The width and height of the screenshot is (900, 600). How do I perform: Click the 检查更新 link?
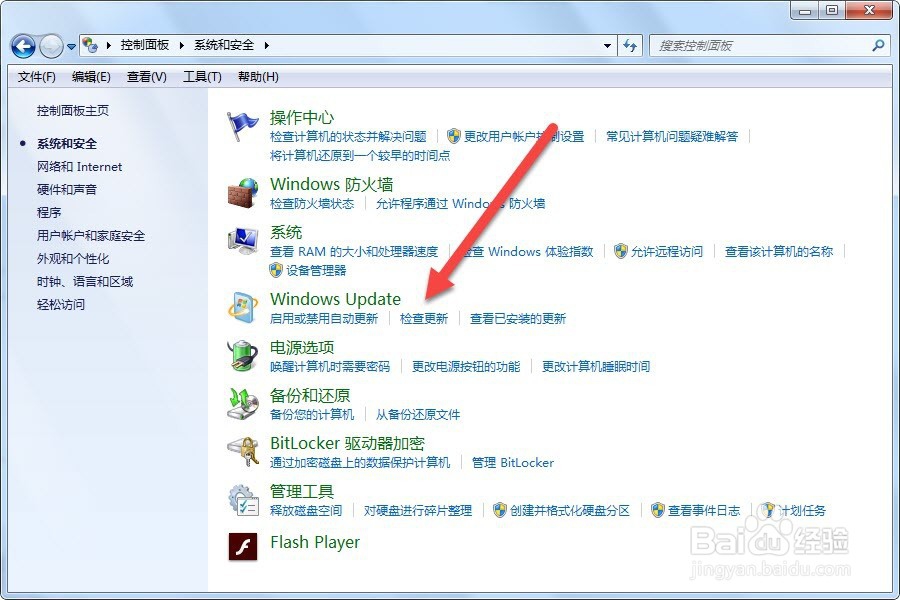(424, 319)
